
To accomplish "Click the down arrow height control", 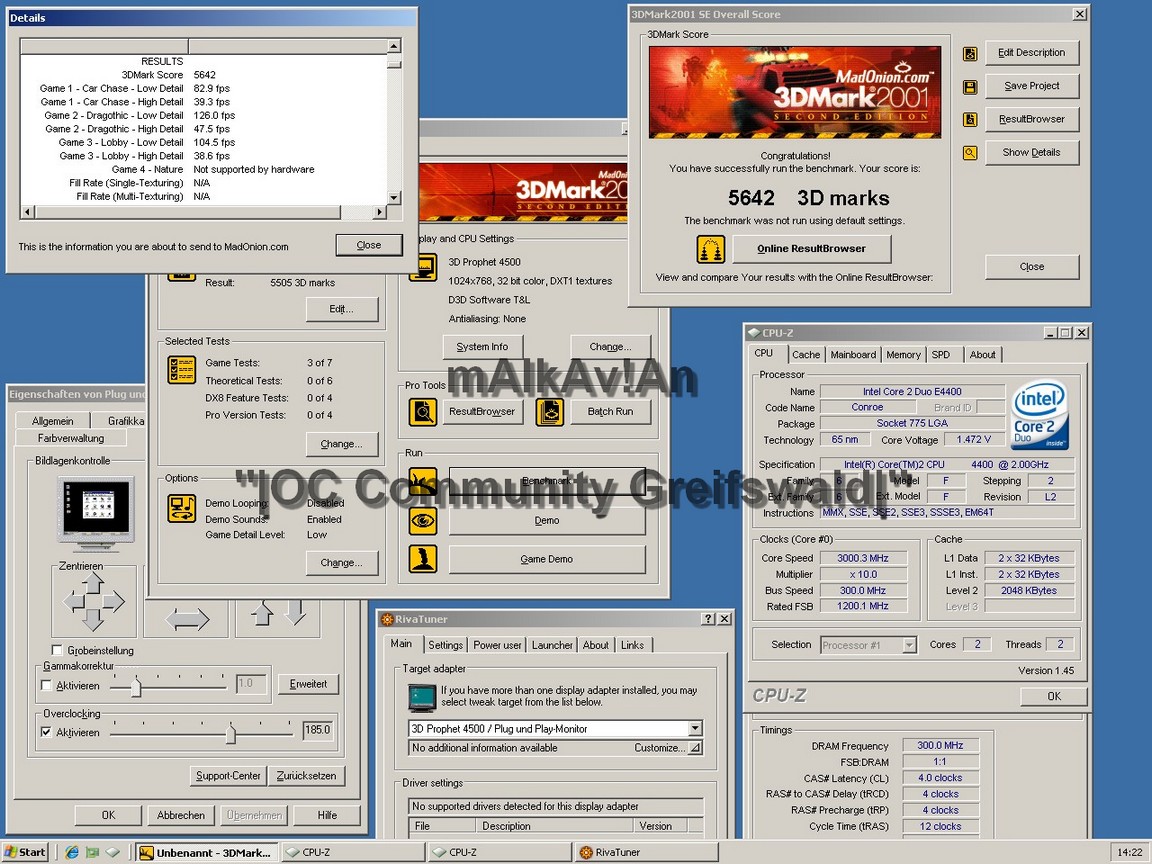I will point(295,613).
